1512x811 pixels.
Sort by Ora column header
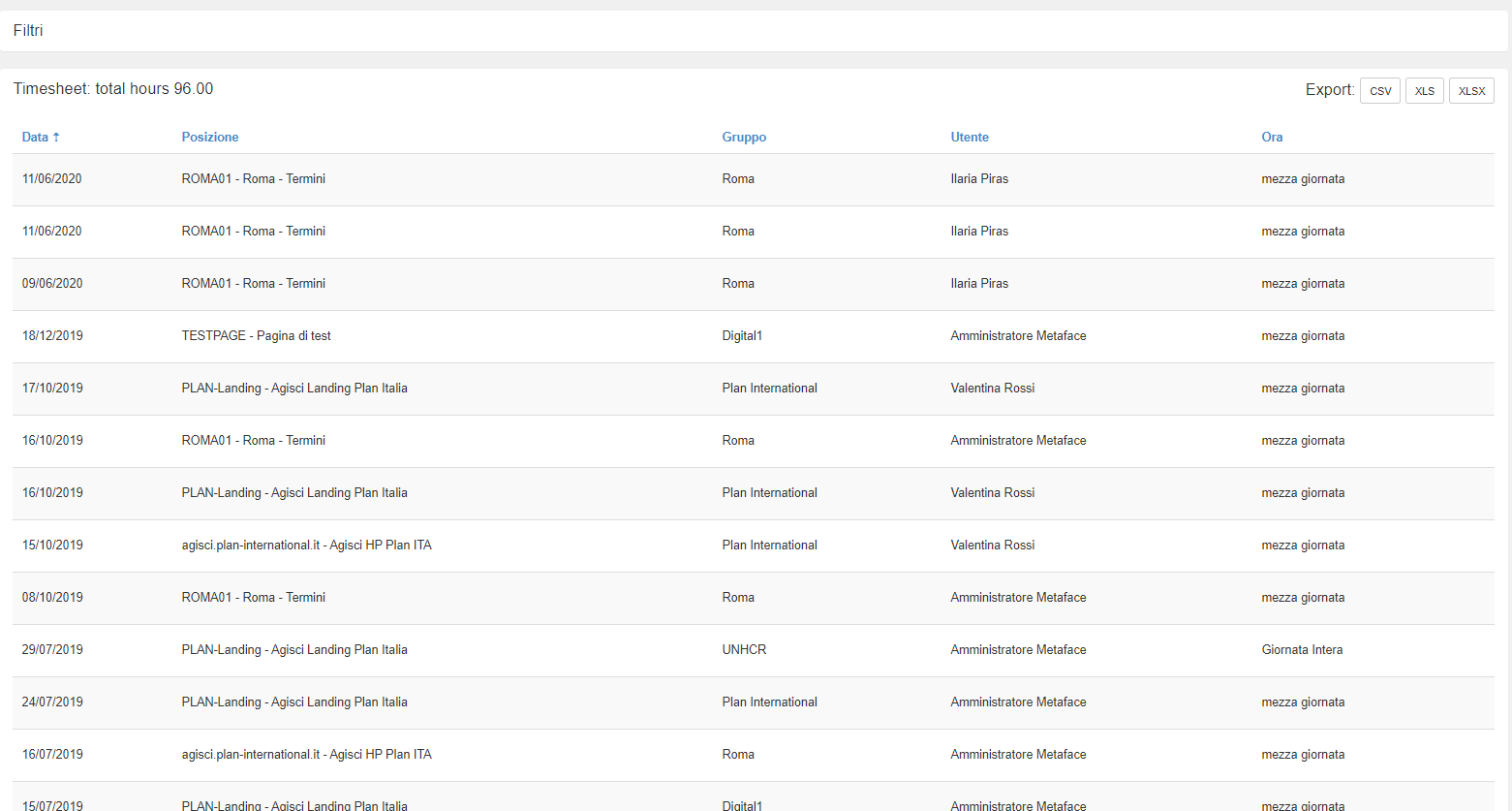tap(1271, 138)
